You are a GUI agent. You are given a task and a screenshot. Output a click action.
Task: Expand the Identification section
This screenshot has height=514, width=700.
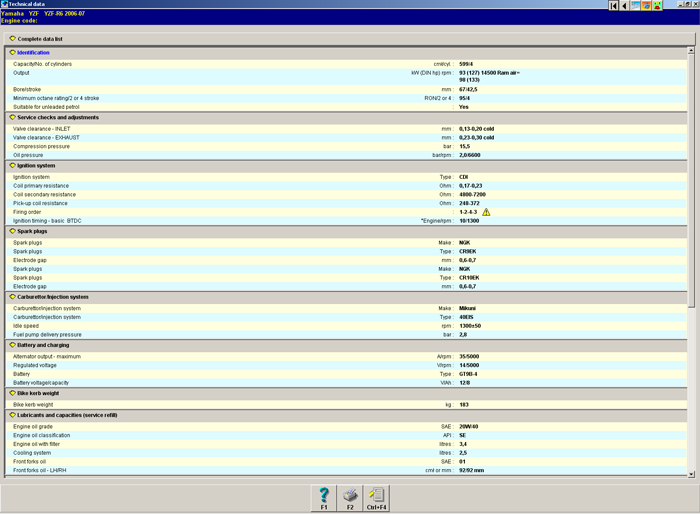[x=13, y=53]
